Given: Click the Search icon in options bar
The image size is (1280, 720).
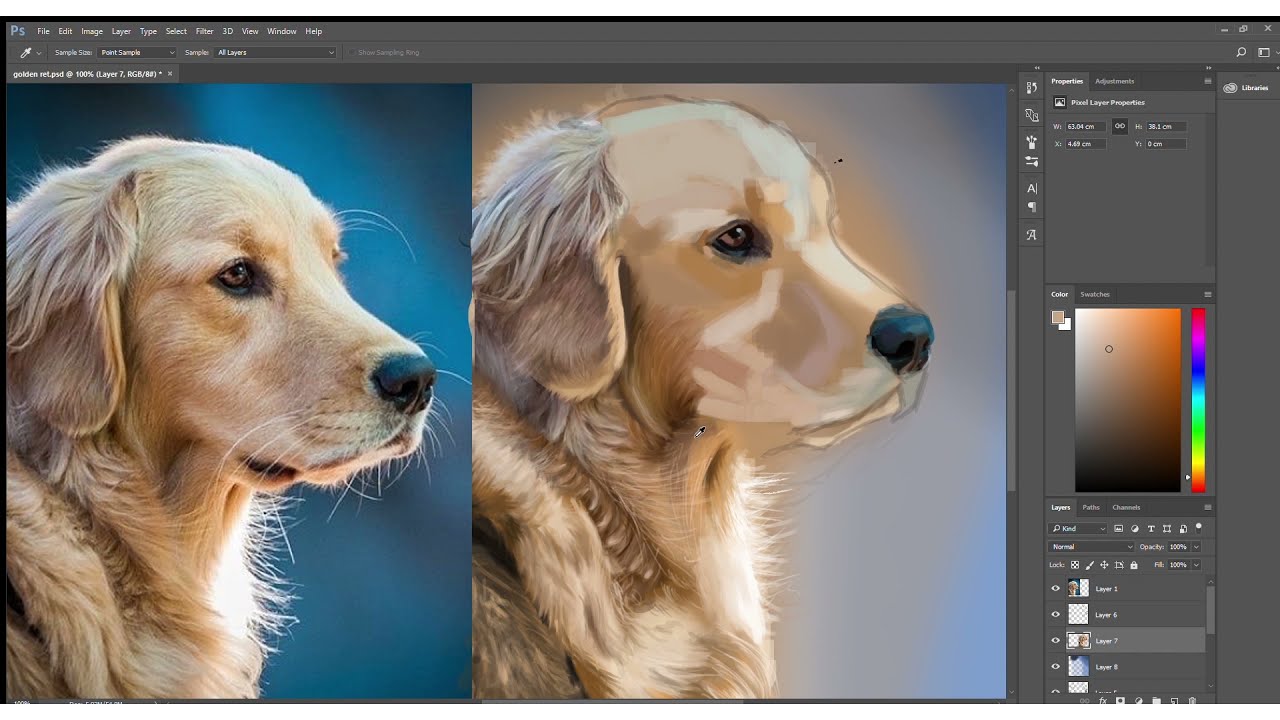Looking at the screenshot, I should [1241, 52].
